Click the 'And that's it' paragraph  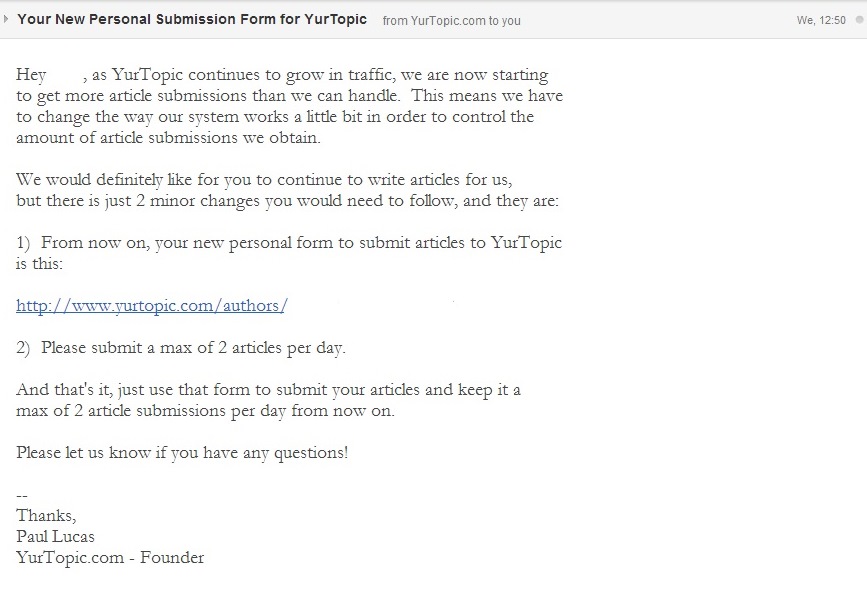click(x=268, y=400)
